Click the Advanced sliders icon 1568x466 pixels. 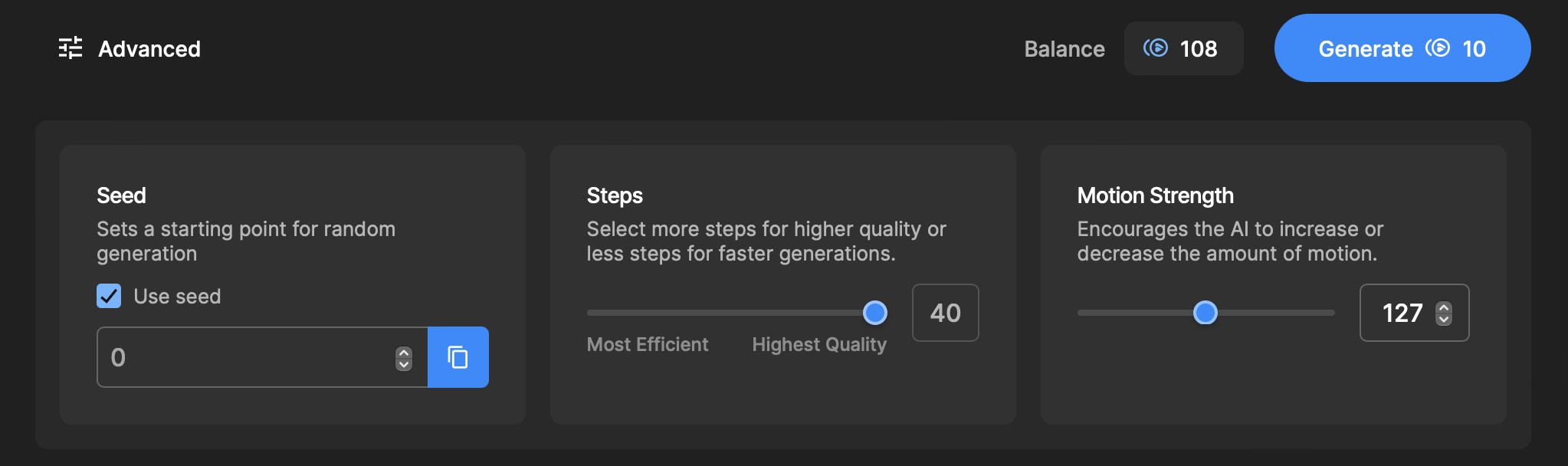coord(71,48)
